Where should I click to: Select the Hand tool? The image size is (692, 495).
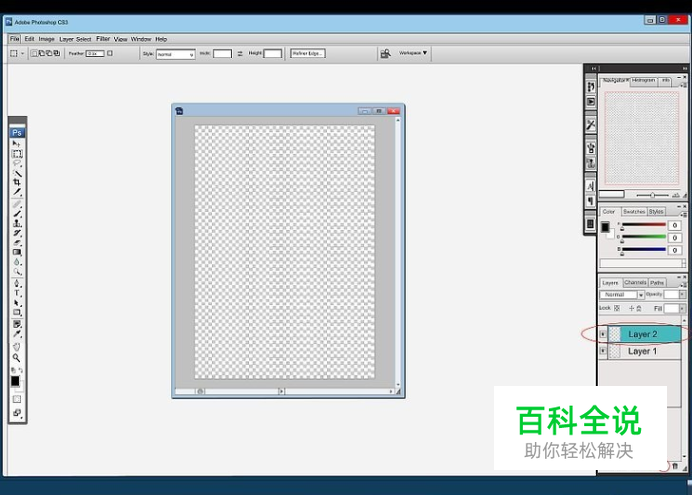tap(17, 347)
